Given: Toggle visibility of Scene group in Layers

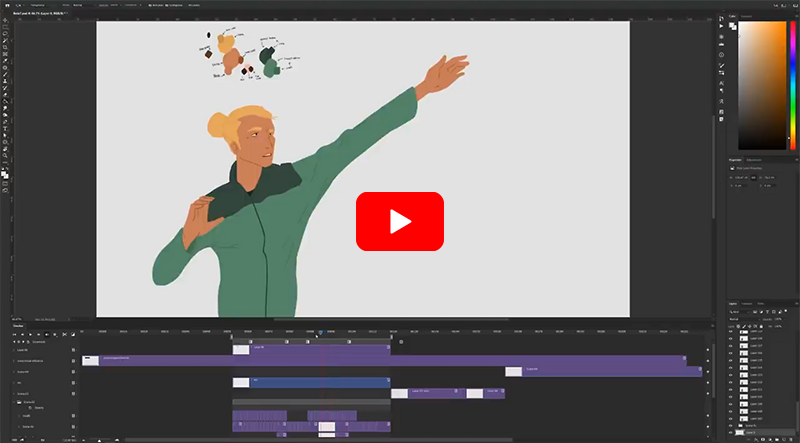Looking at the screenshot, I should click(x=731, y=426).
